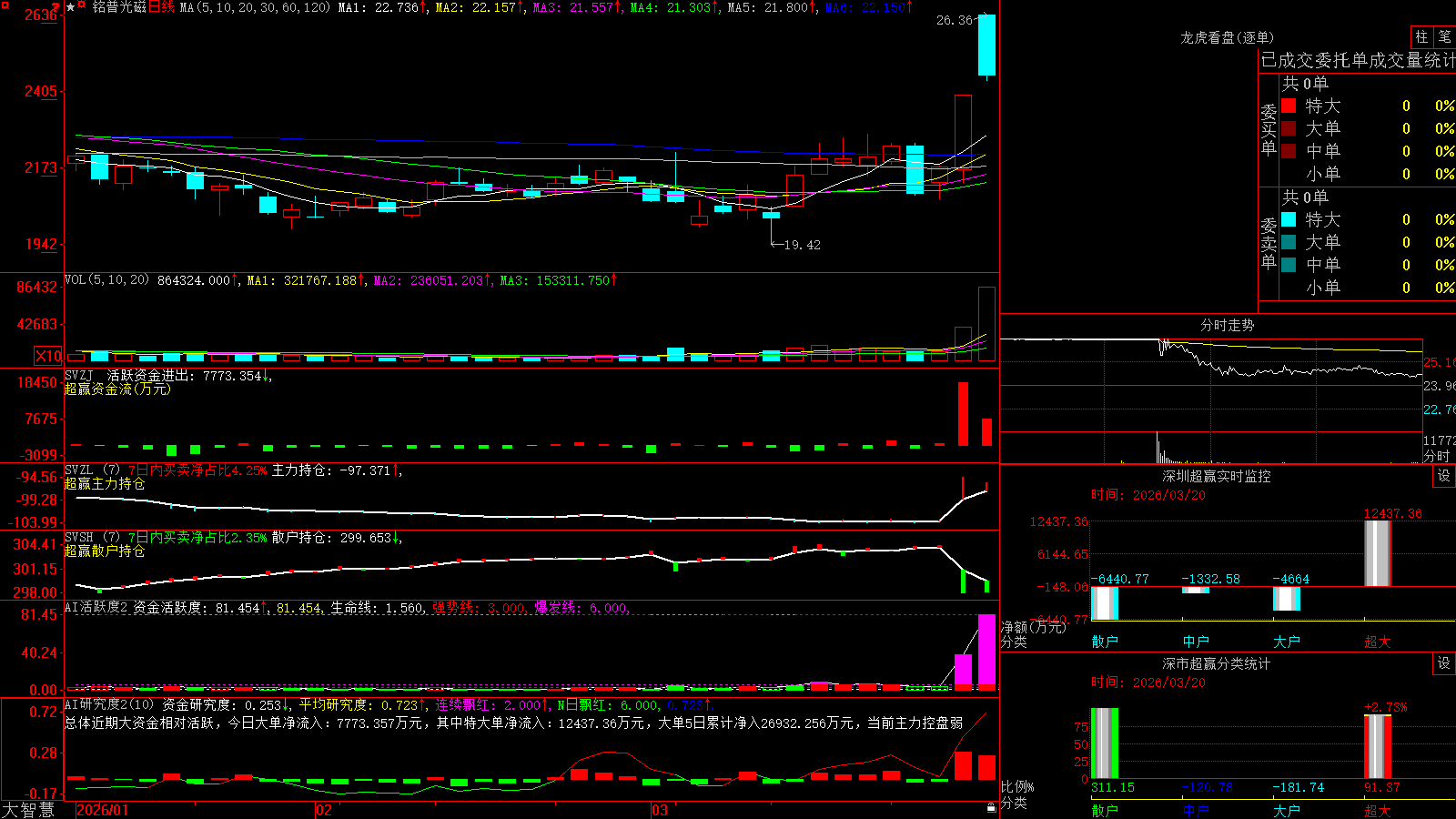Image resolution: width=1456 pixels, height=819 pixels.
Task: Click the small lock icon at timeline end
Action: [x=991, y=807]
